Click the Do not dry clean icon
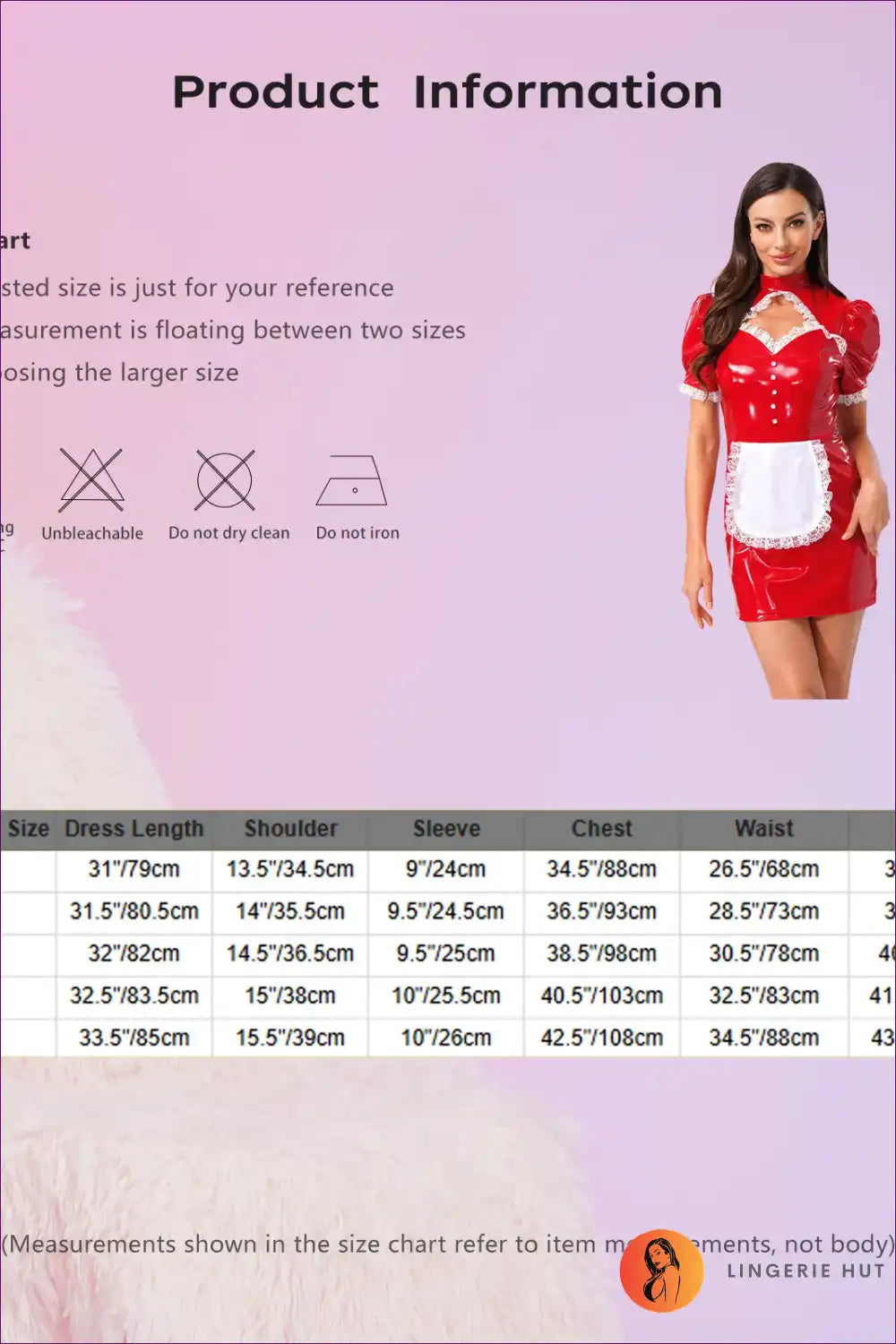 (x=225, y=480)
